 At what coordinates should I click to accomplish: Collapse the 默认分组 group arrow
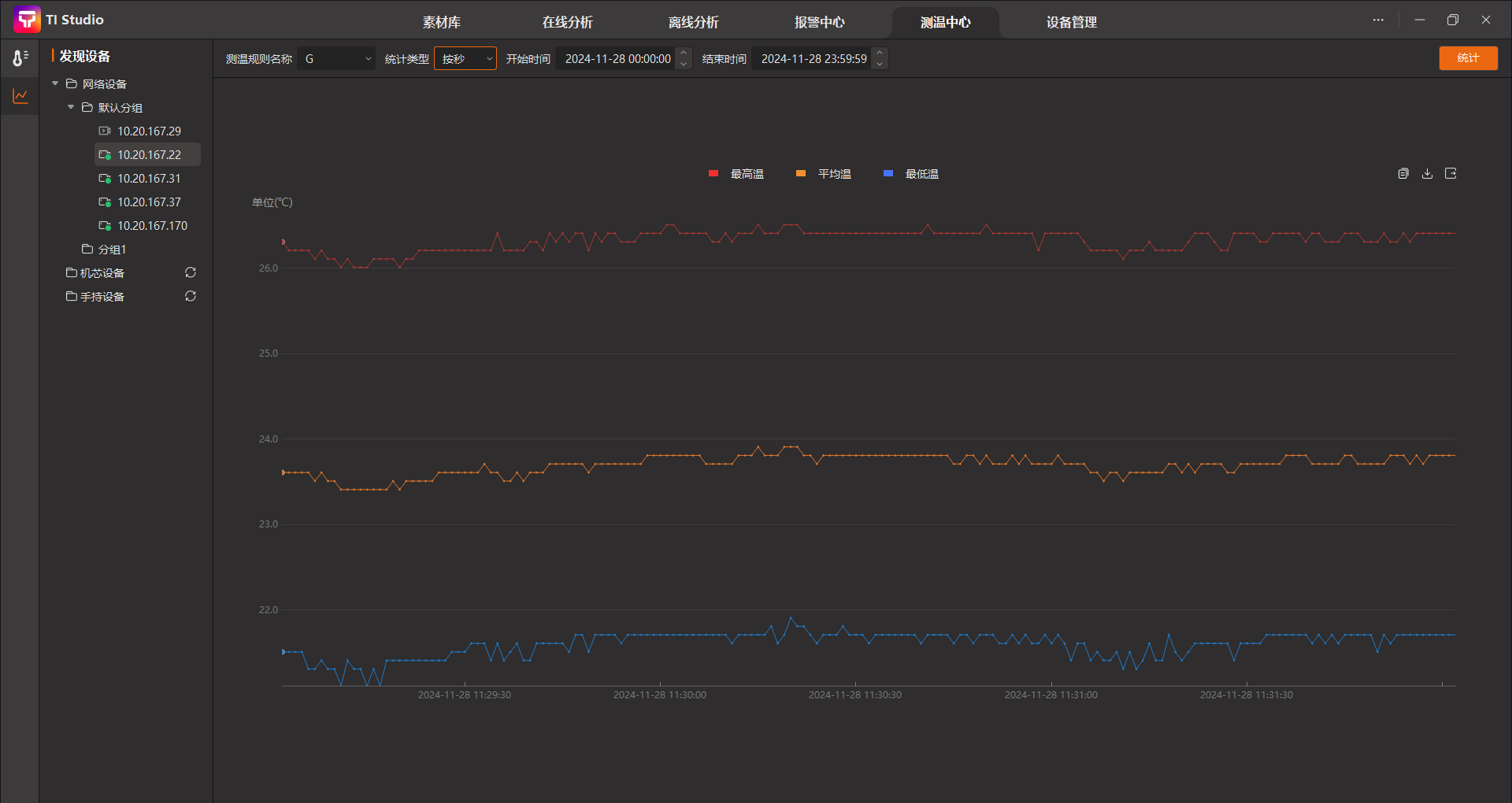coord(71,107)
